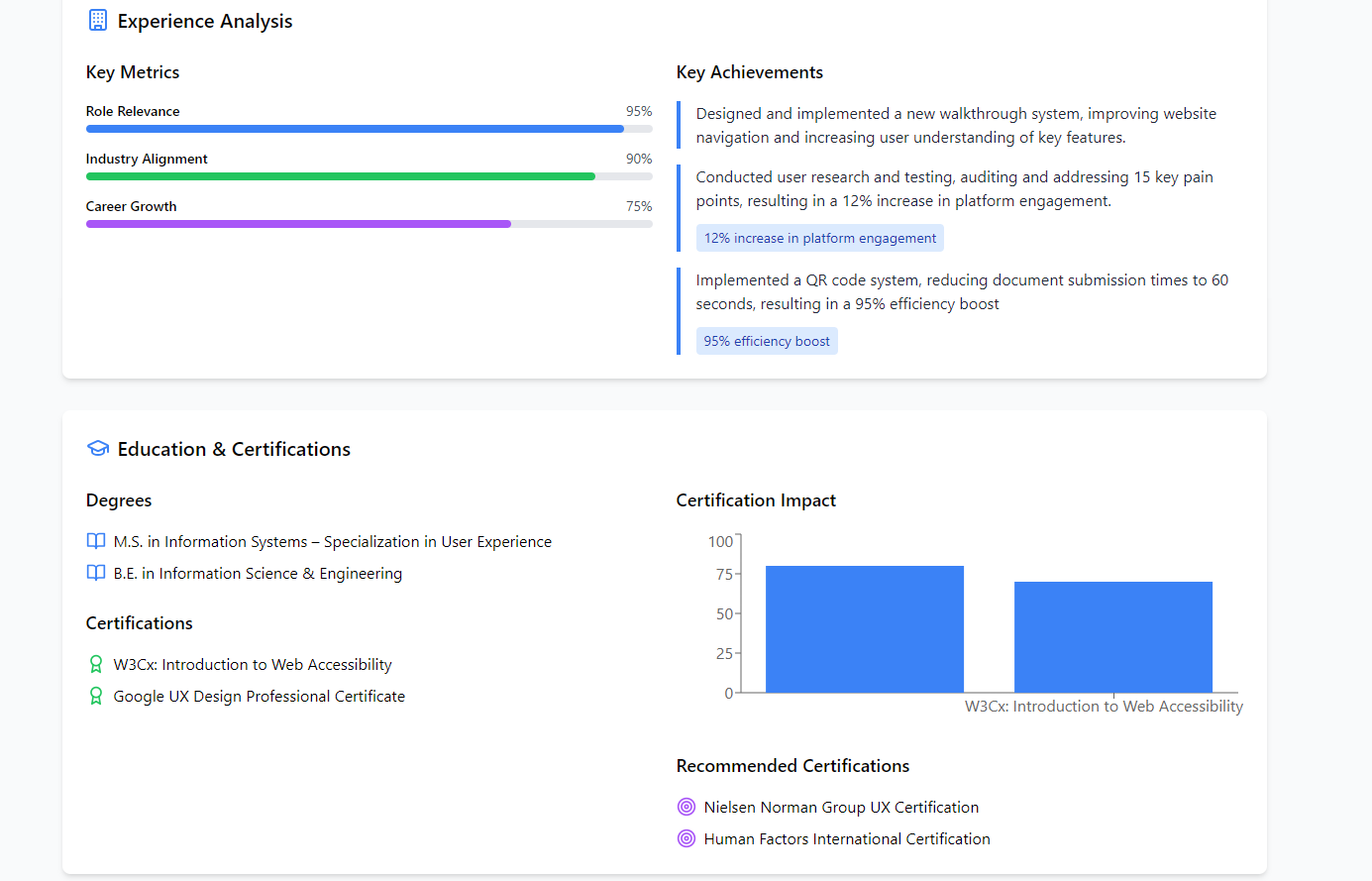Click the Industry Alignment label
The height and width of the screenshot is (881, 1372).
point(147,159)
